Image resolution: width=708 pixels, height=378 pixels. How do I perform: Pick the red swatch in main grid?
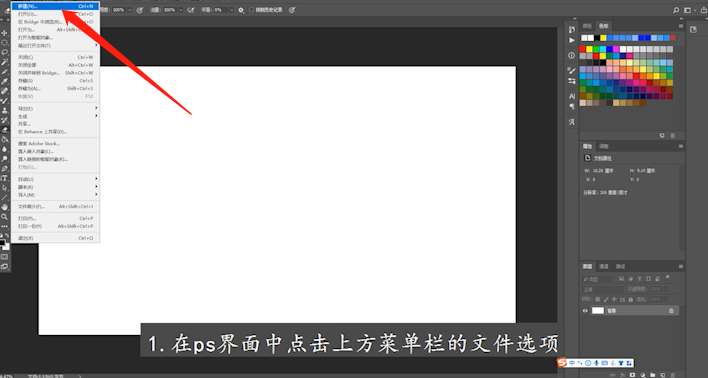(x=582, y=49)
